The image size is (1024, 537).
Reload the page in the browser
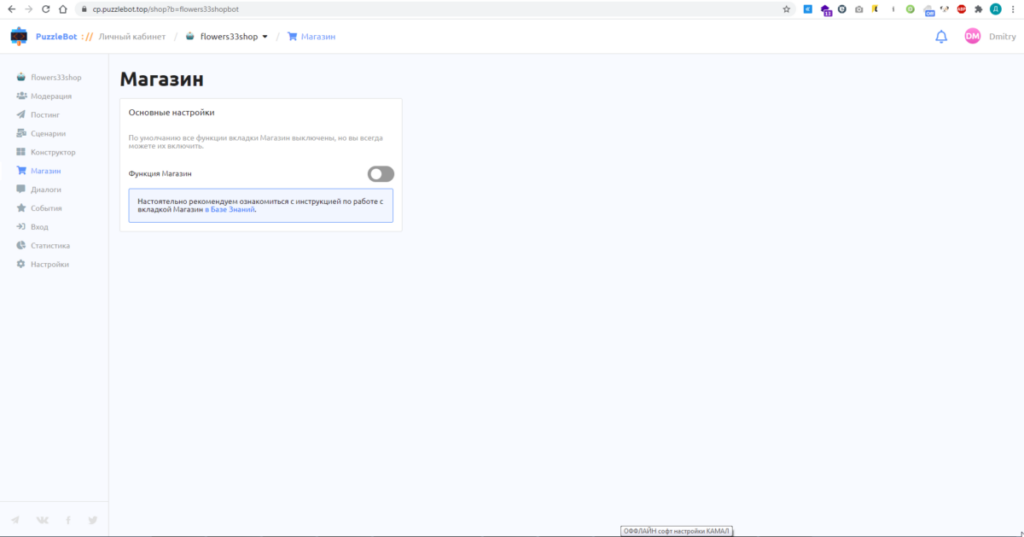click(x=46, y=9)
